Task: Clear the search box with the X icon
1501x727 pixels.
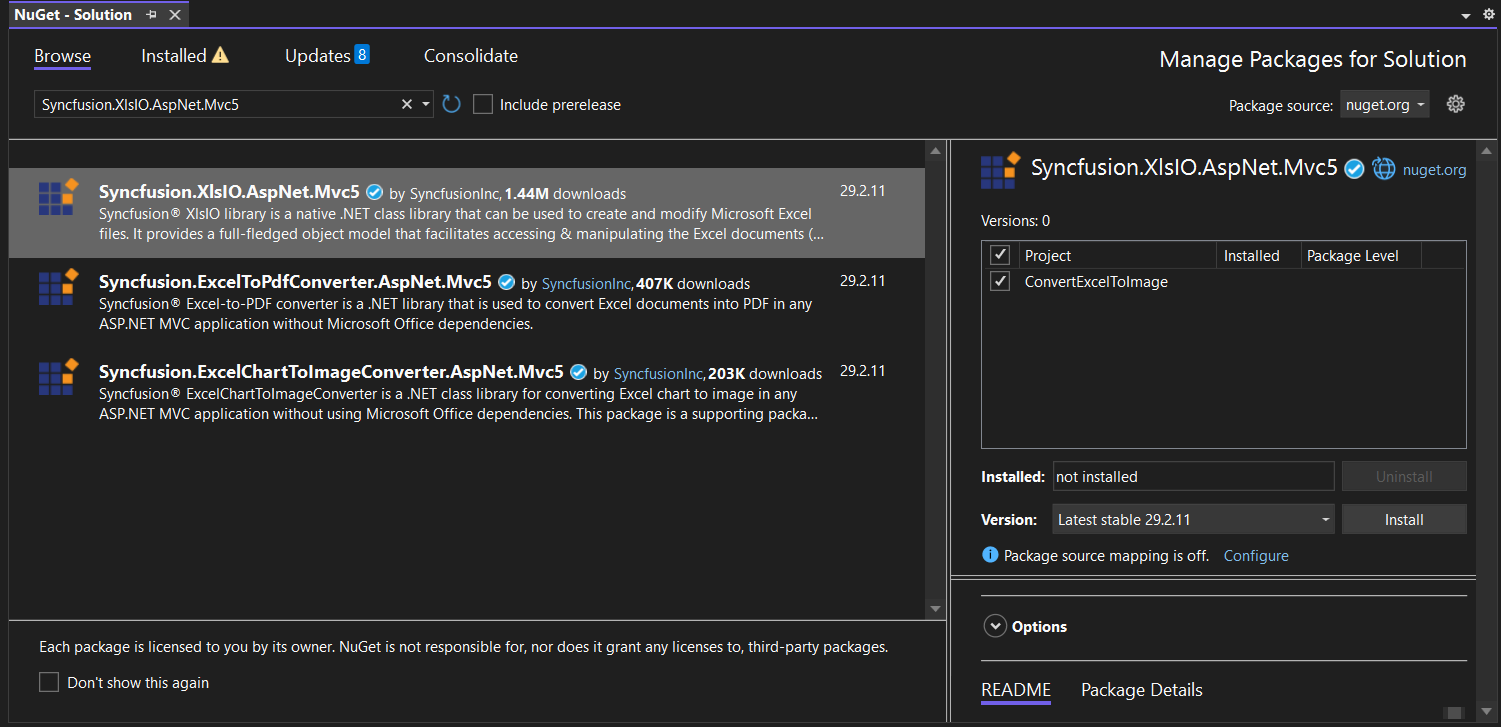Action: (x=406, y=103)
